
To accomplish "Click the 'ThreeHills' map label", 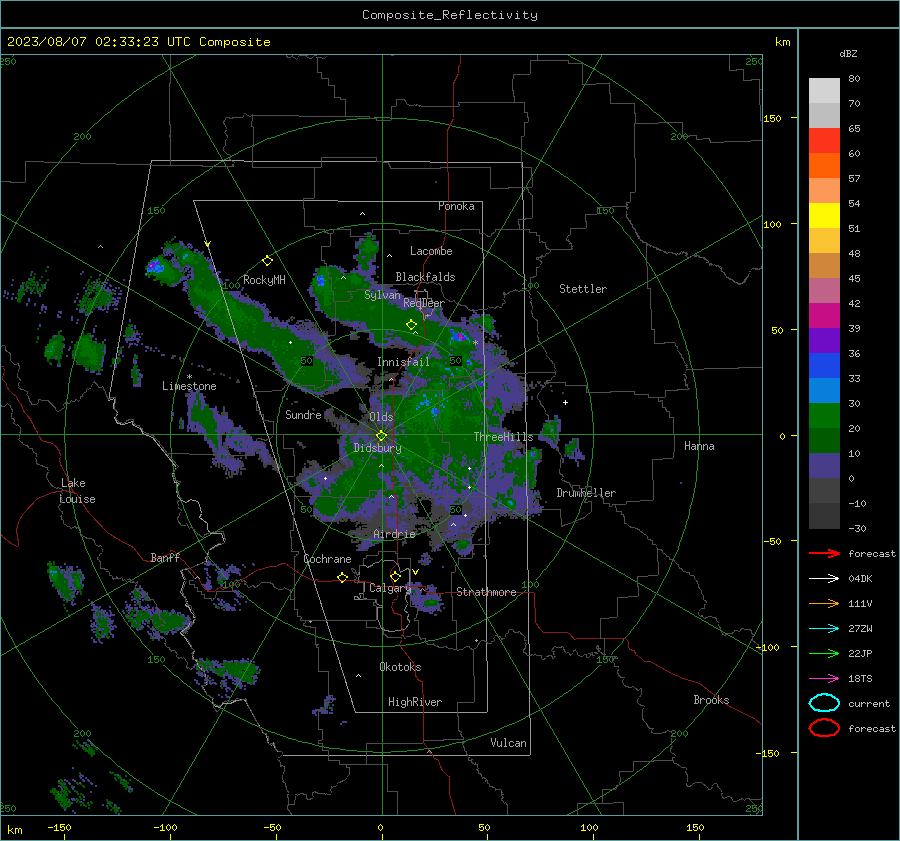I will click(x=503, y=437).
